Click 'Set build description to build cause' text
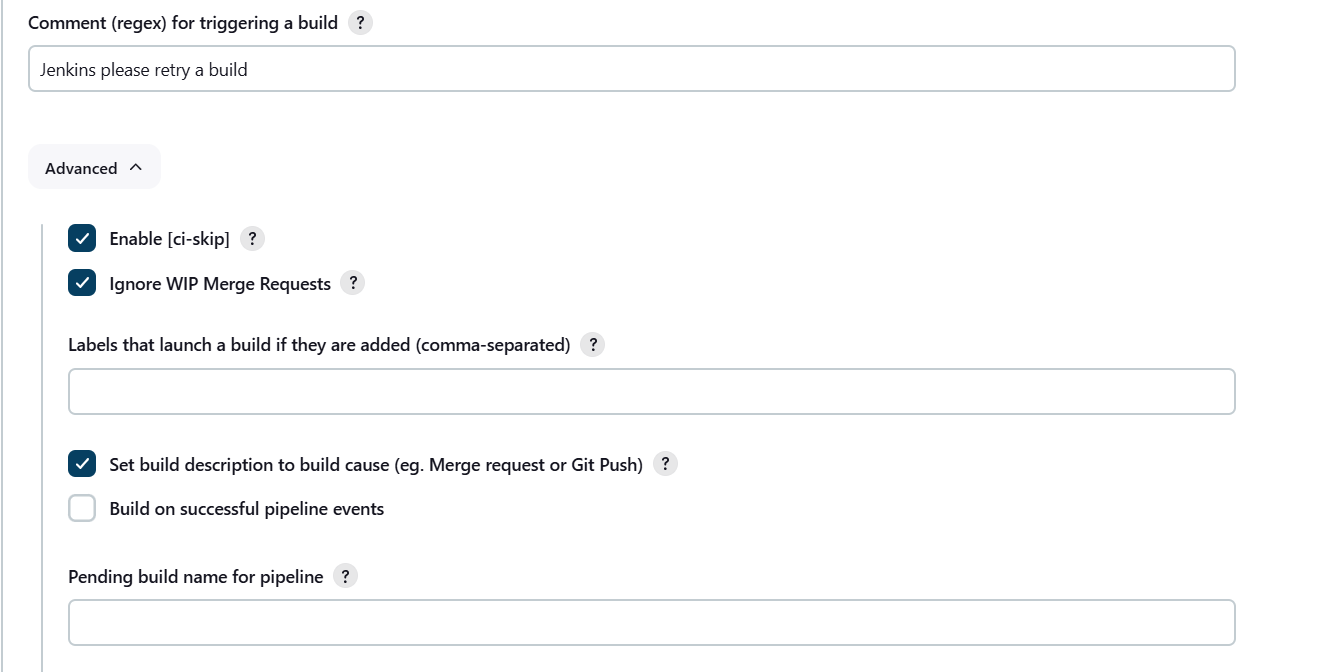 click(x=375, y=465)
